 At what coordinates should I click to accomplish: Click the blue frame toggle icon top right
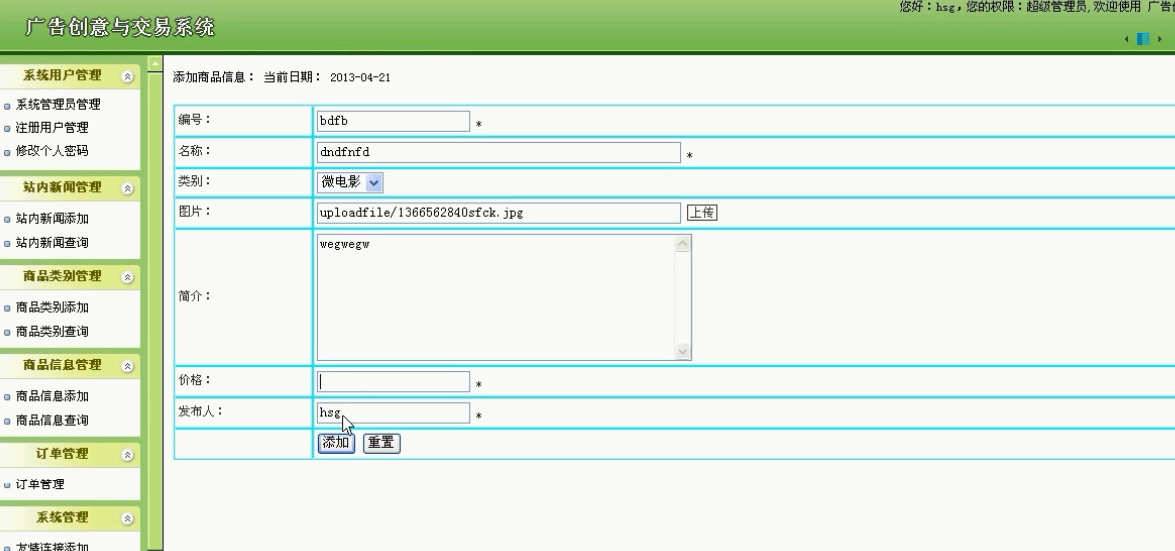[x=1144, y=39]
